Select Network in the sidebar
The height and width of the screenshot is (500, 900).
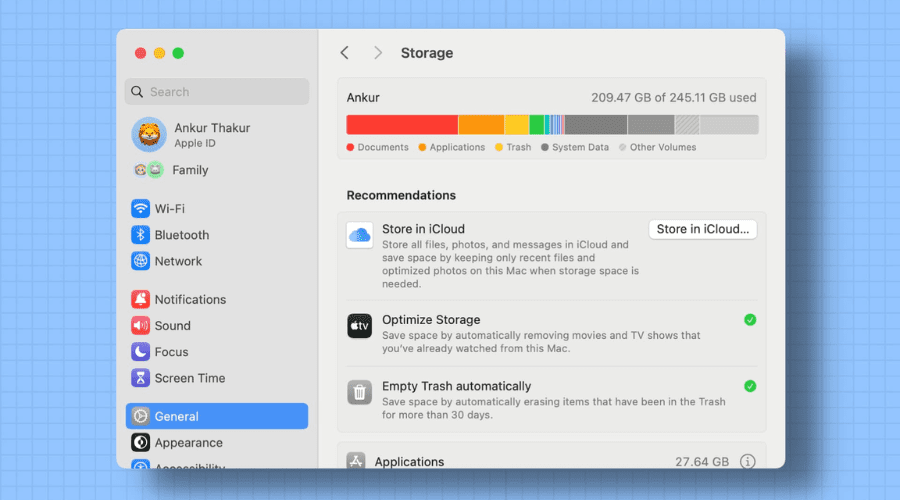[x=217, y=261]
